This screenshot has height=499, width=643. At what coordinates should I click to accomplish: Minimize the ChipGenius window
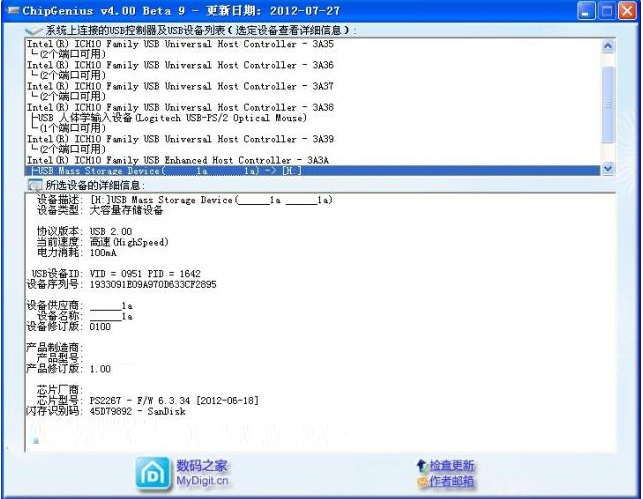[589, 11]
